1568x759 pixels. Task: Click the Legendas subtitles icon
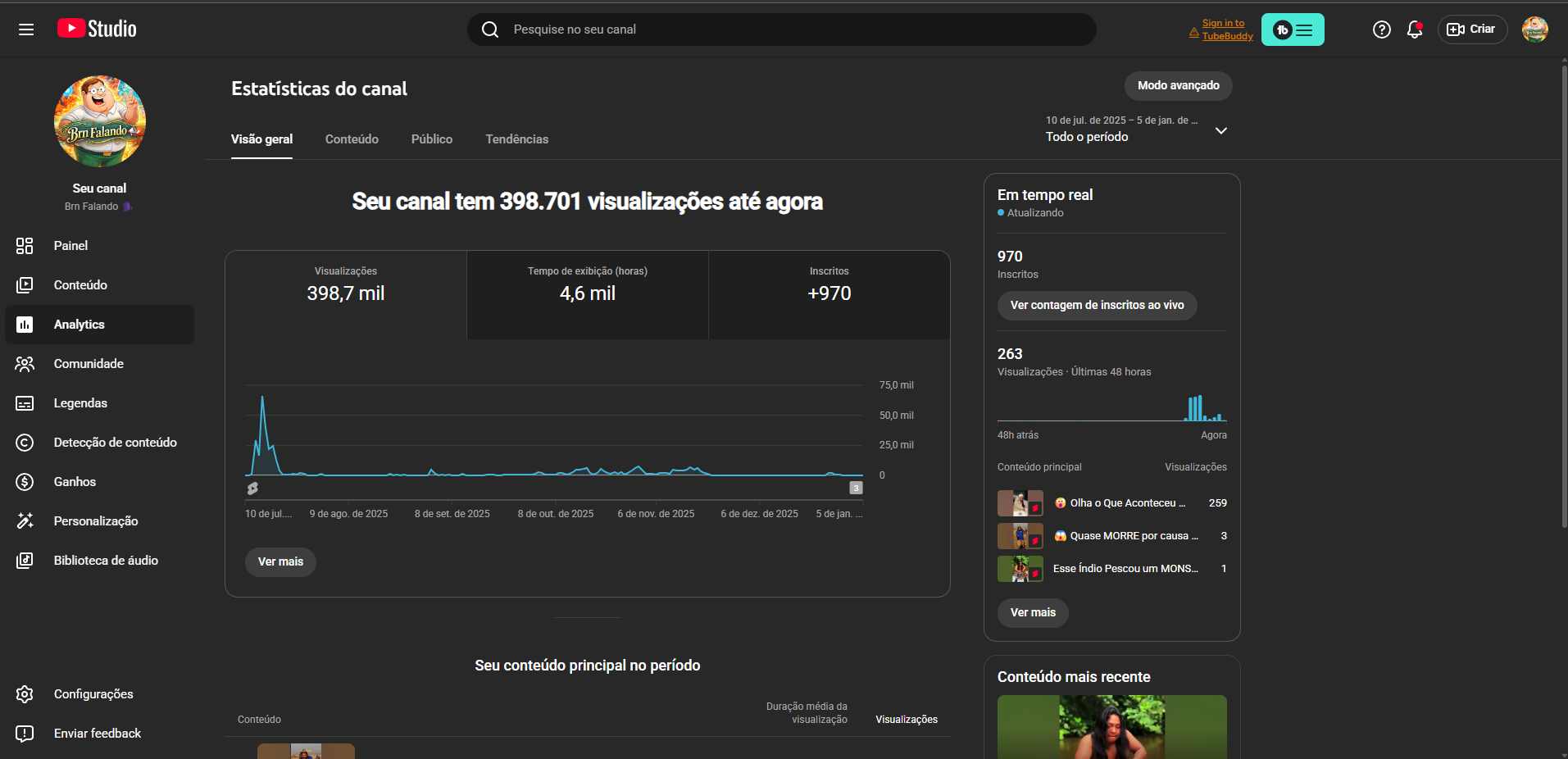25,403
